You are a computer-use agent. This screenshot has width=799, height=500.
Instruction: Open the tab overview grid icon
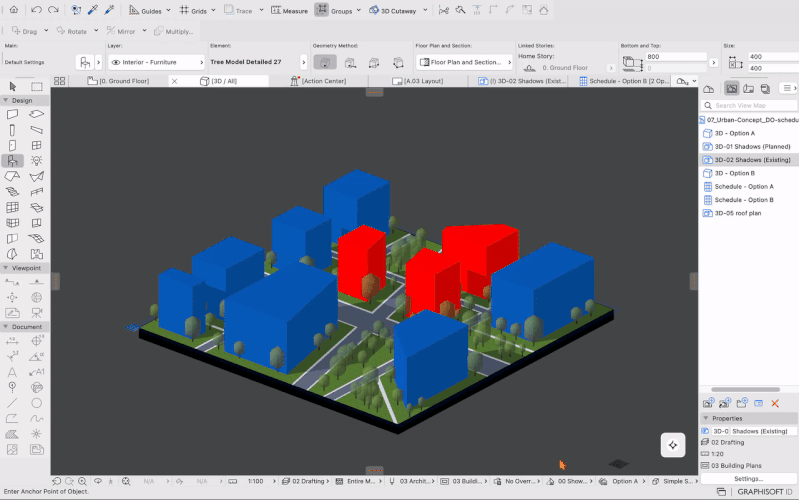[60, 81]
